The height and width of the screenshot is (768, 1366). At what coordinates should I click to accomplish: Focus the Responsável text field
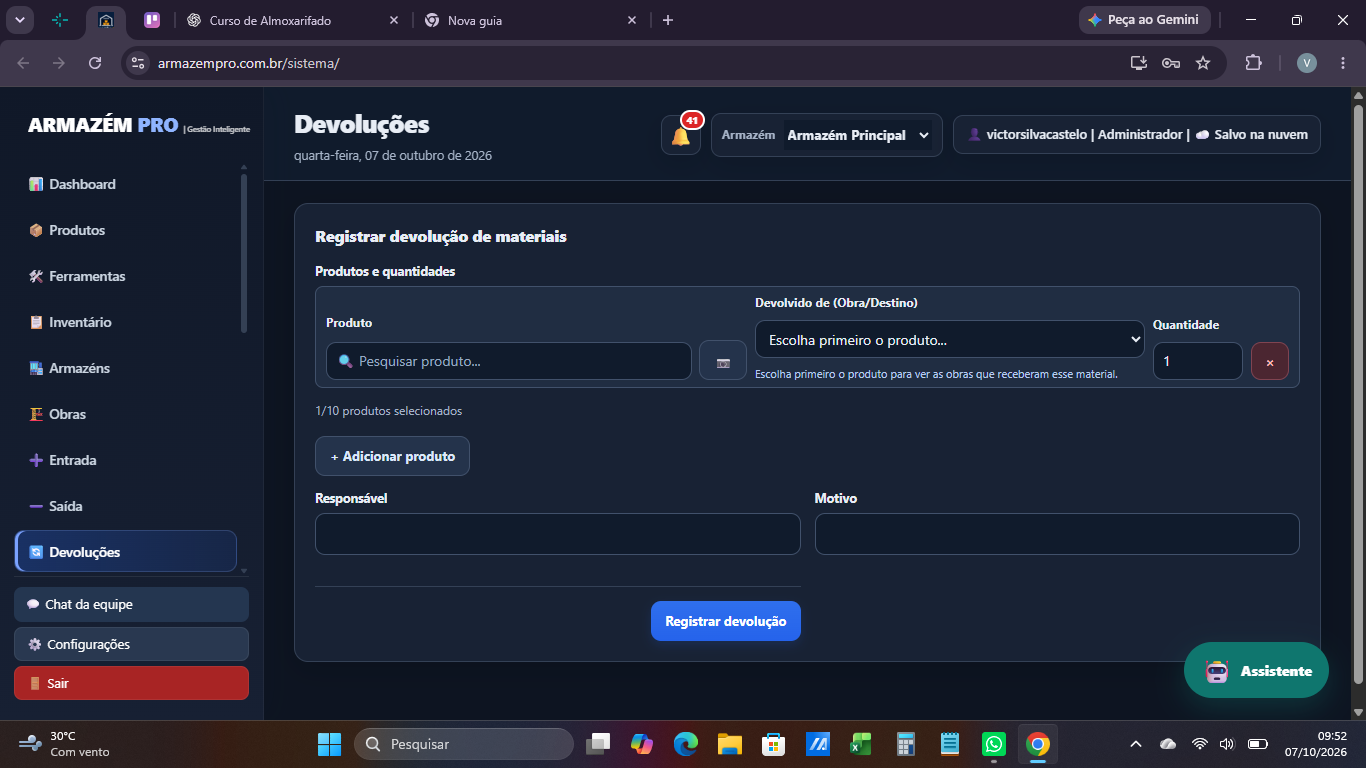click(558, 534)
